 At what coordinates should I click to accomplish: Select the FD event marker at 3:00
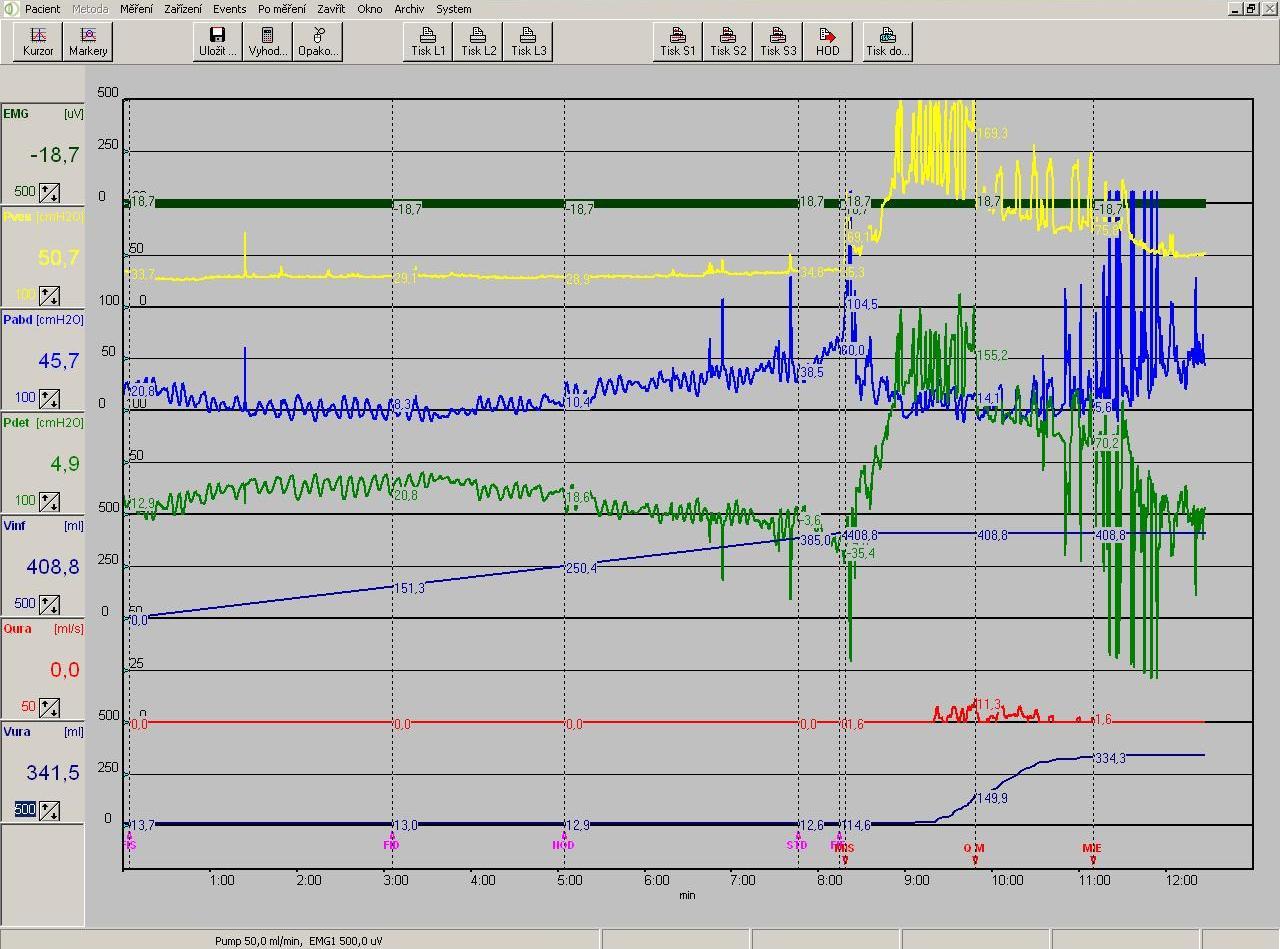391,842
